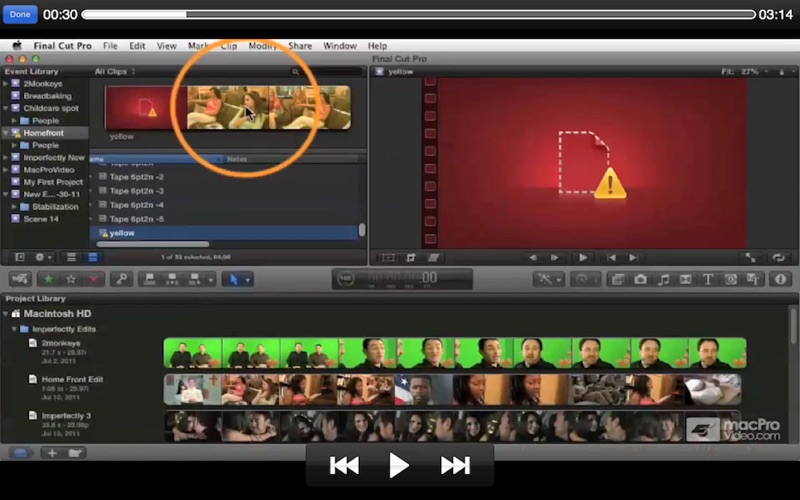Viewport: 800px width, 500px height.
Task: Click the Insert clip edit button
Action: click(x=172, y=279)
